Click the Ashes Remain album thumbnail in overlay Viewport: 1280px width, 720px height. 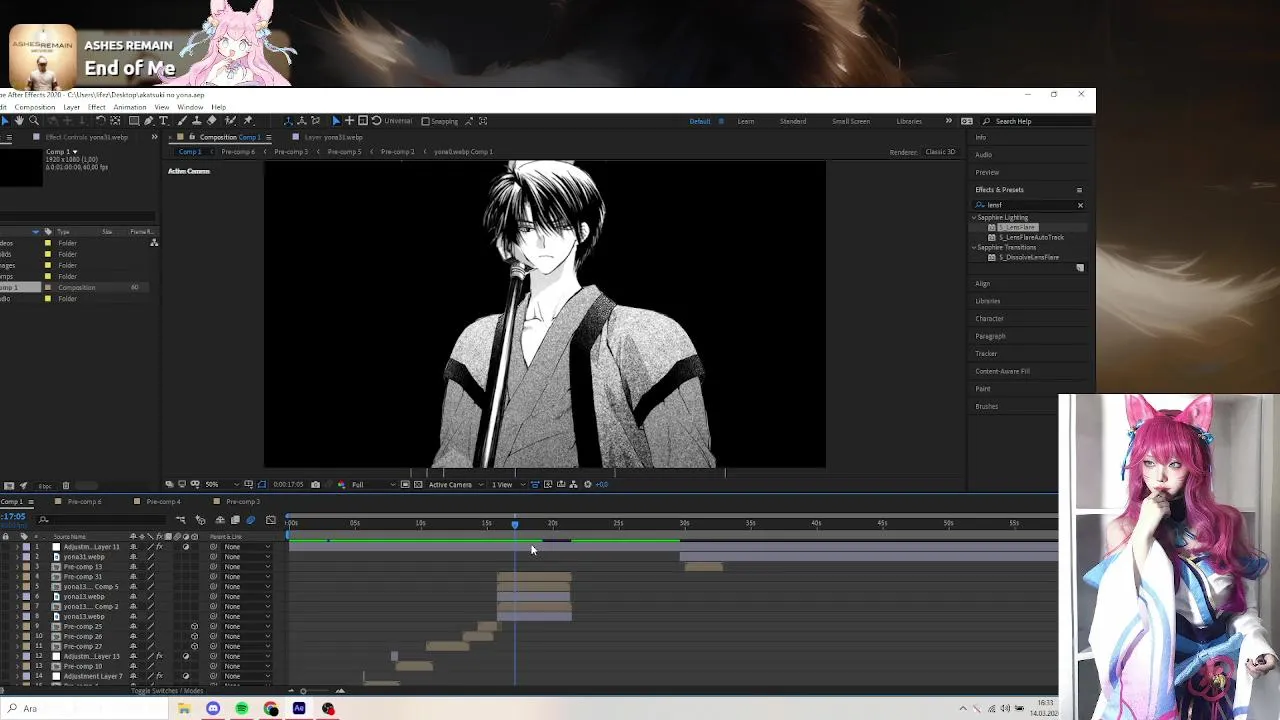[x=42, y=55]
